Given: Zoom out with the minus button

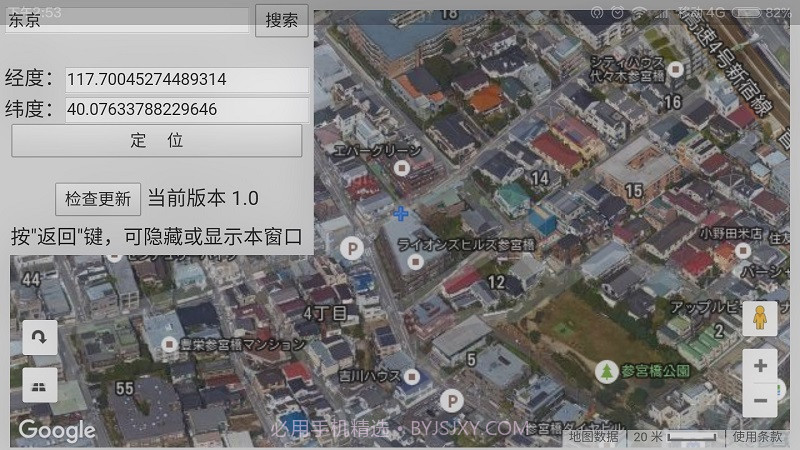Looking at the screenshot, I should click(760, 401).
